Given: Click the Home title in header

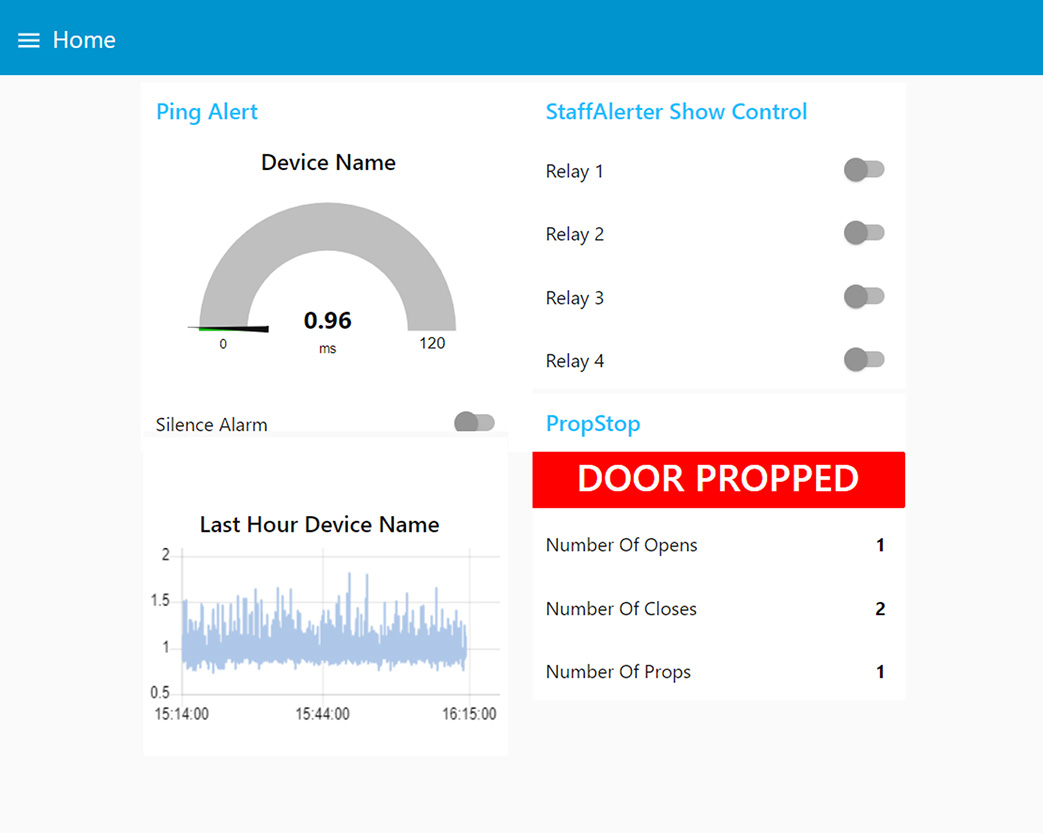Looking at the screenshot, I should coord(84,40).
